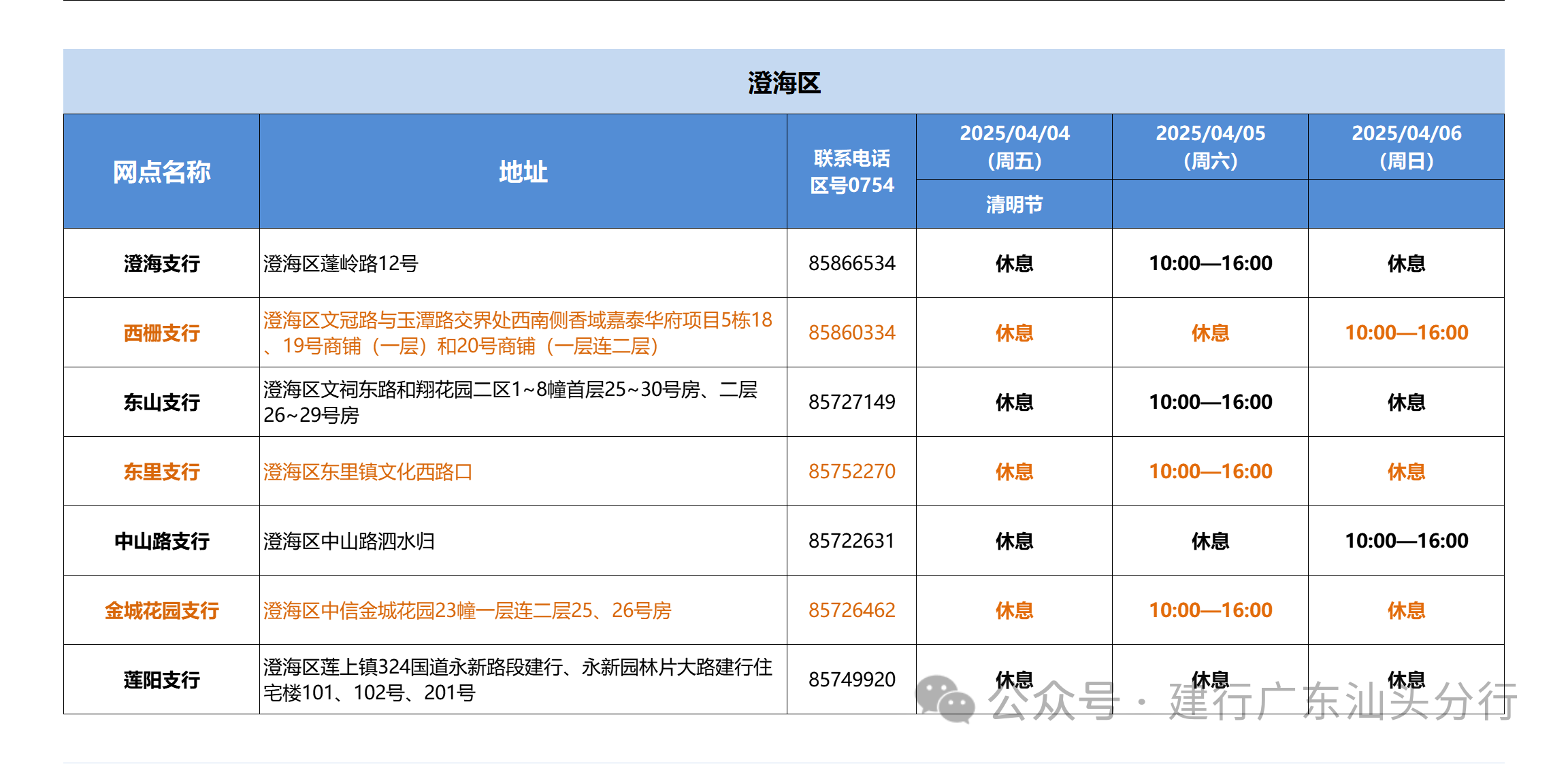1568x764 pixels.
Task: Click 西栅支行 Sunday hours 10:00—16:00
Action: [1406, 333]
